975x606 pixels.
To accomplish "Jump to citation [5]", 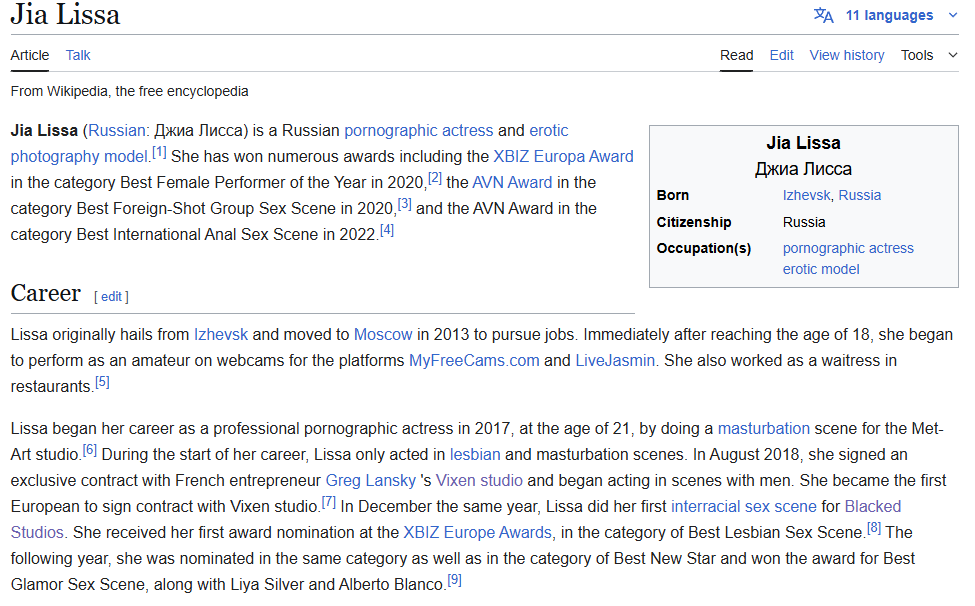I will point(103,382).
